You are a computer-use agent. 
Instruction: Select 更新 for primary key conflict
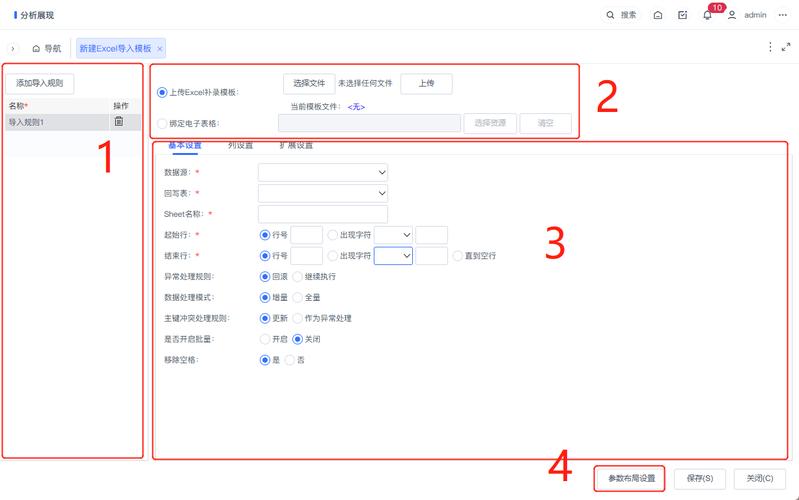pyautogui.click(x=264, y=319)
